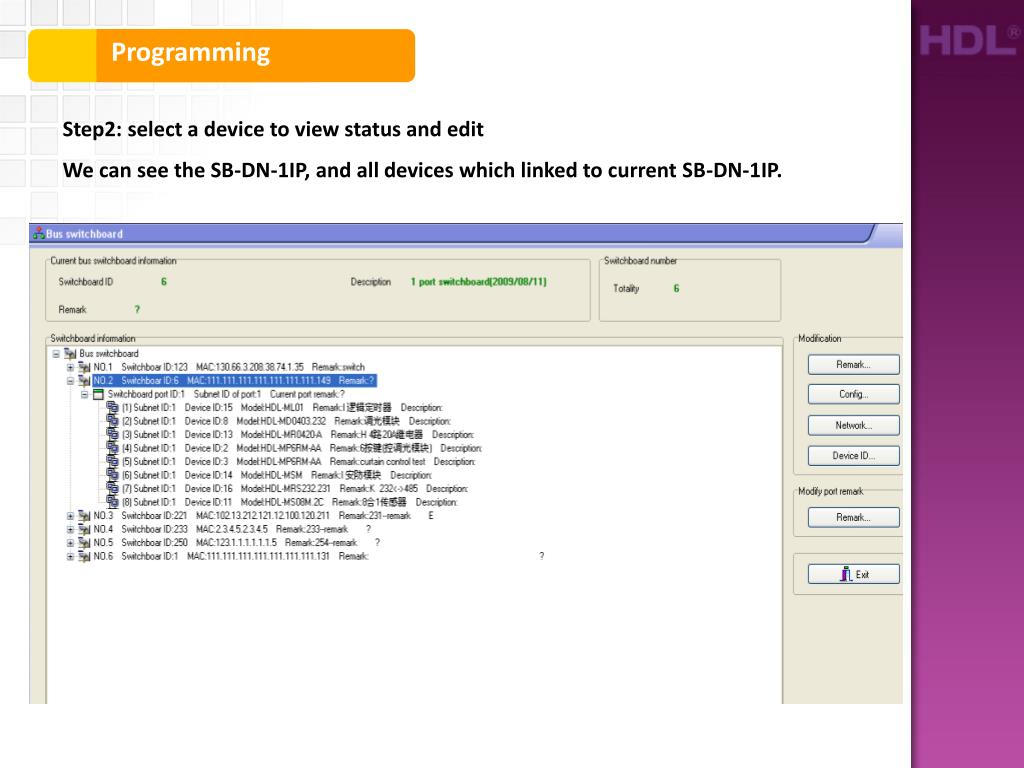Expand the NO.3 switchboard node
This screenshot has width=1024, height=768.
tap(71, 516)
